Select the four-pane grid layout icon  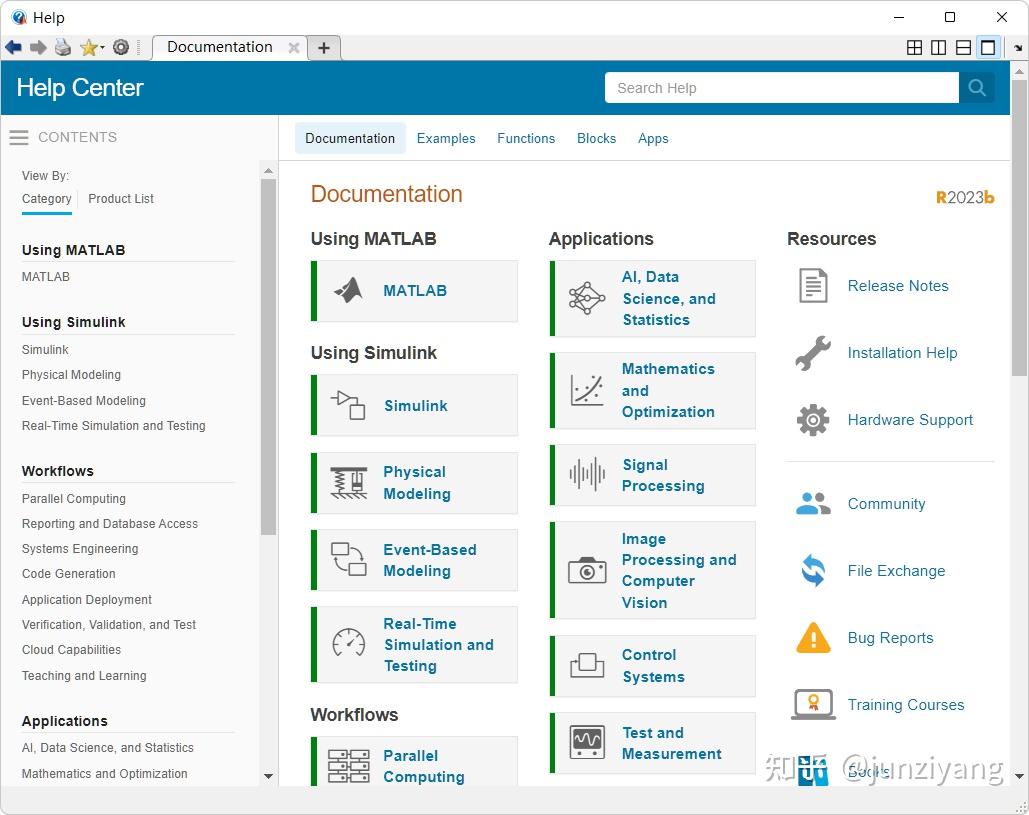click(x=914, y=47)
